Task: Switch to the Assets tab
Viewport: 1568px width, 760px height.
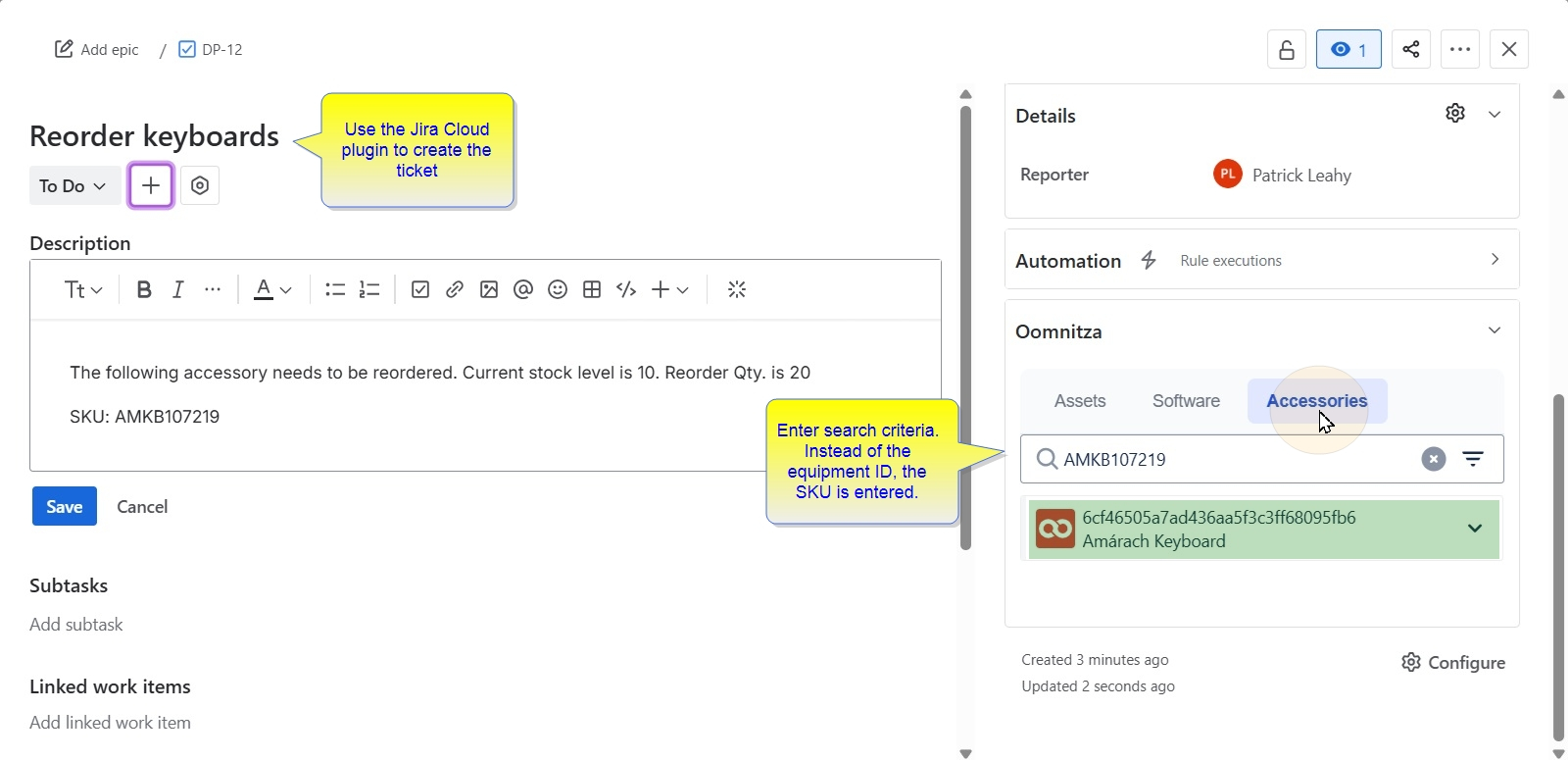Action: (1080, 401)
